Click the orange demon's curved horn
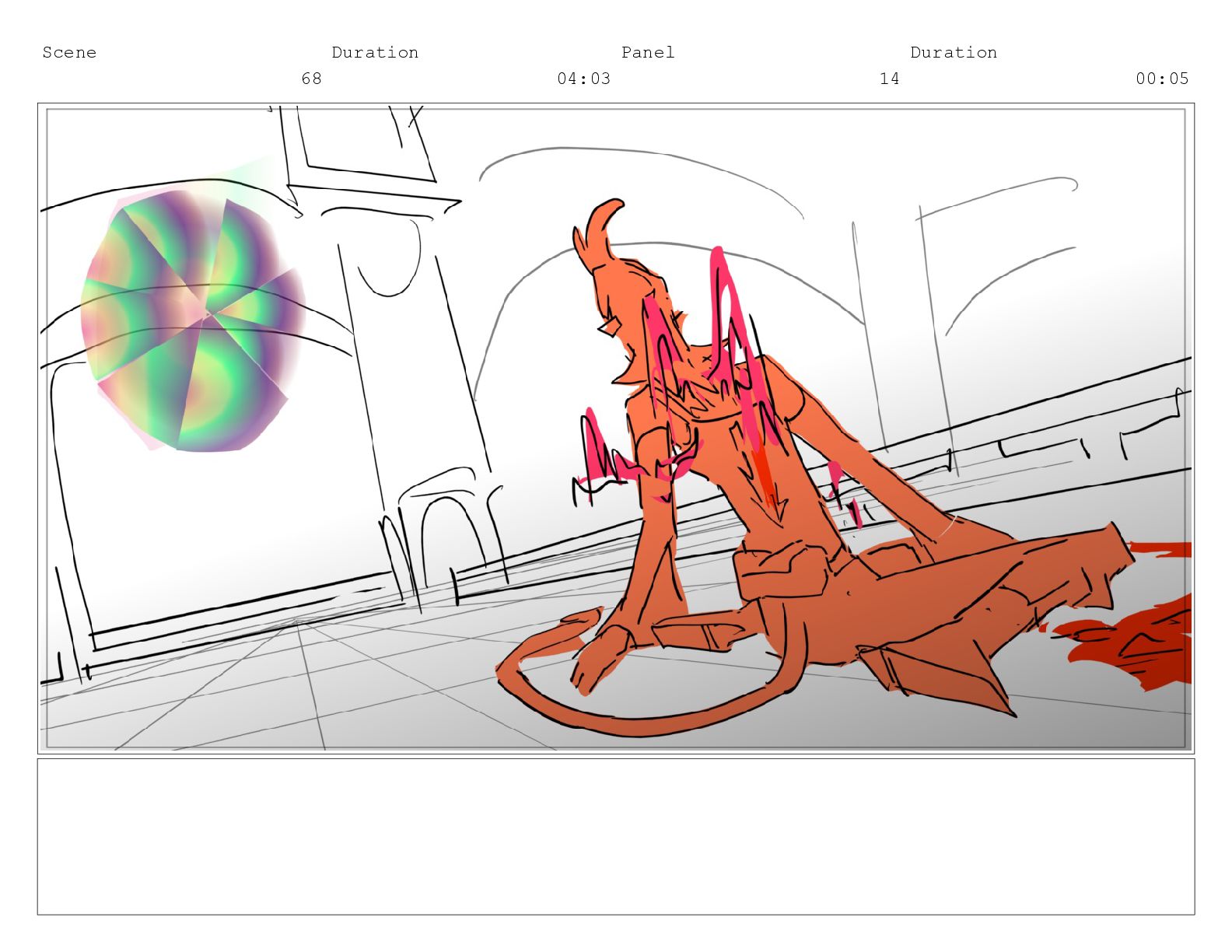 pyautogui.click(x=601, y=226)
